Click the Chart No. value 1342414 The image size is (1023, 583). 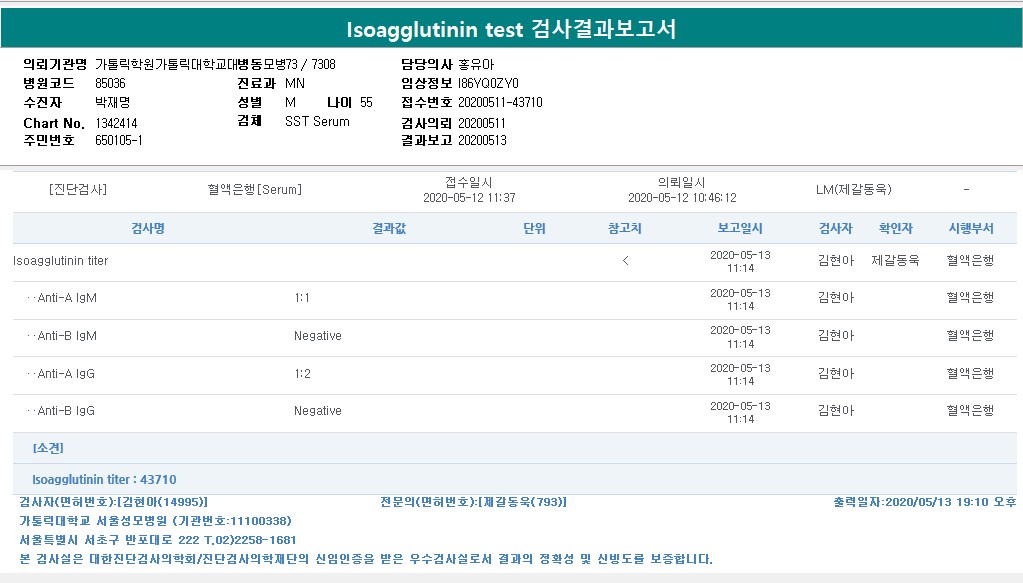117,123
